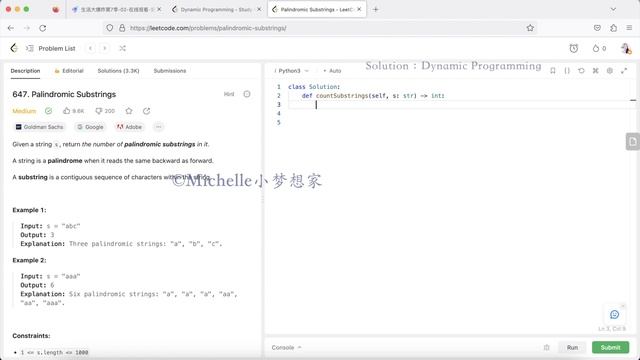Click the editor bookmark icon
This screenshot has height=360, width=640.
tap(553, 71)
